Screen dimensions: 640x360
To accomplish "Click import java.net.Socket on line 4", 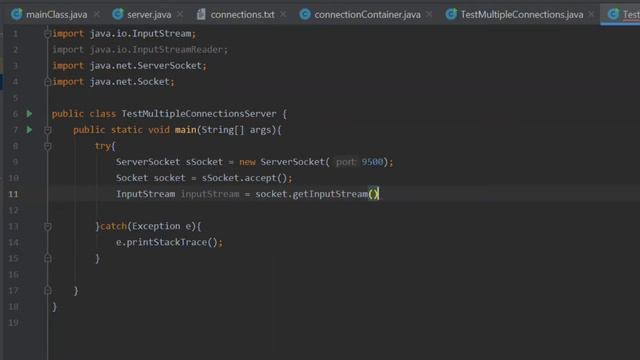I will pos(113,82).
